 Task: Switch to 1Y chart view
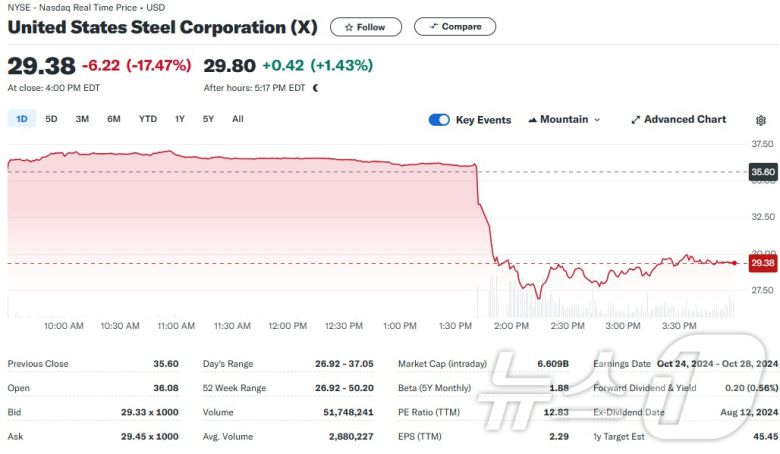click(x=180, y=119)
